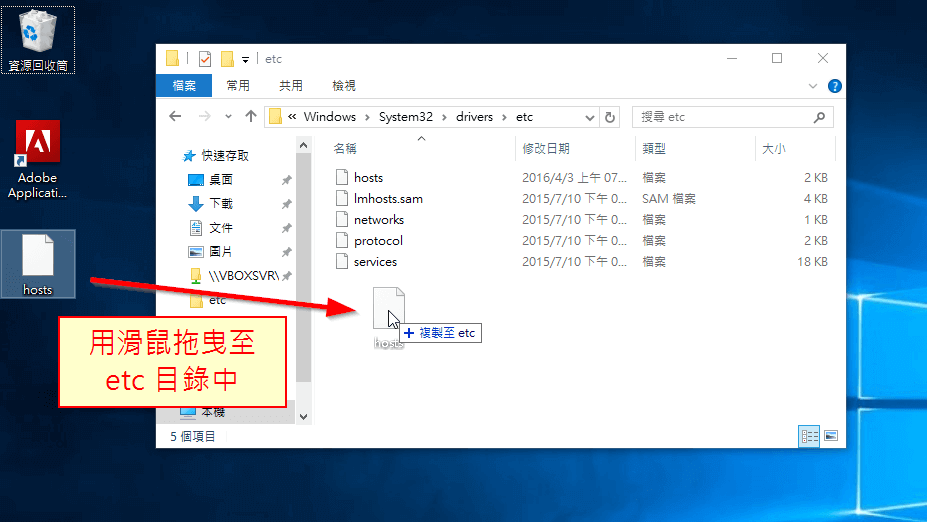Click the Properties icon in the title bar
This screenshot has height=522, width=927.
pyautogui.click(x=205, y=59)
